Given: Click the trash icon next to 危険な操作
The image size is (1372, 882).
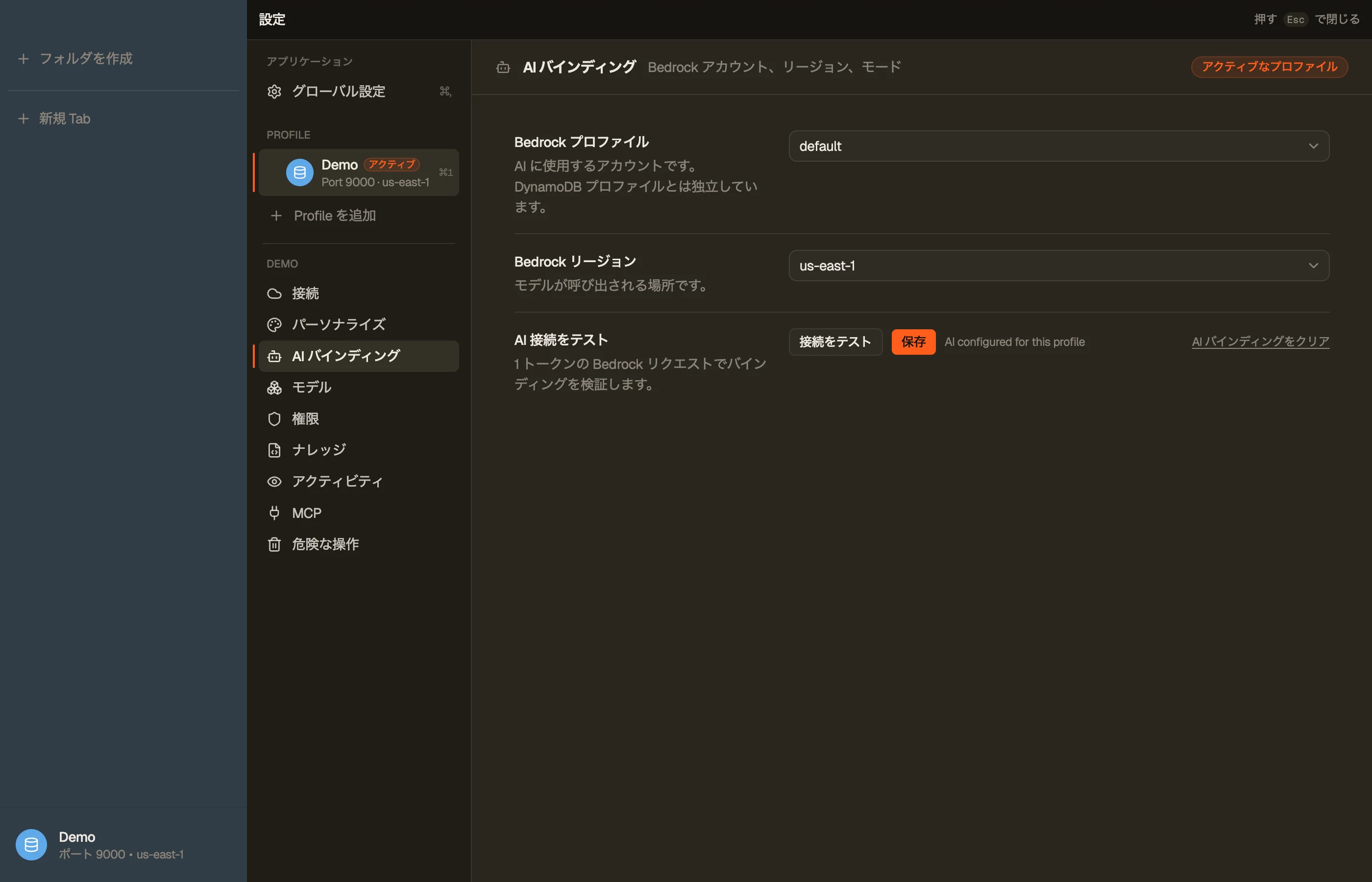Looking at the screenshot, I should [274, 544].
